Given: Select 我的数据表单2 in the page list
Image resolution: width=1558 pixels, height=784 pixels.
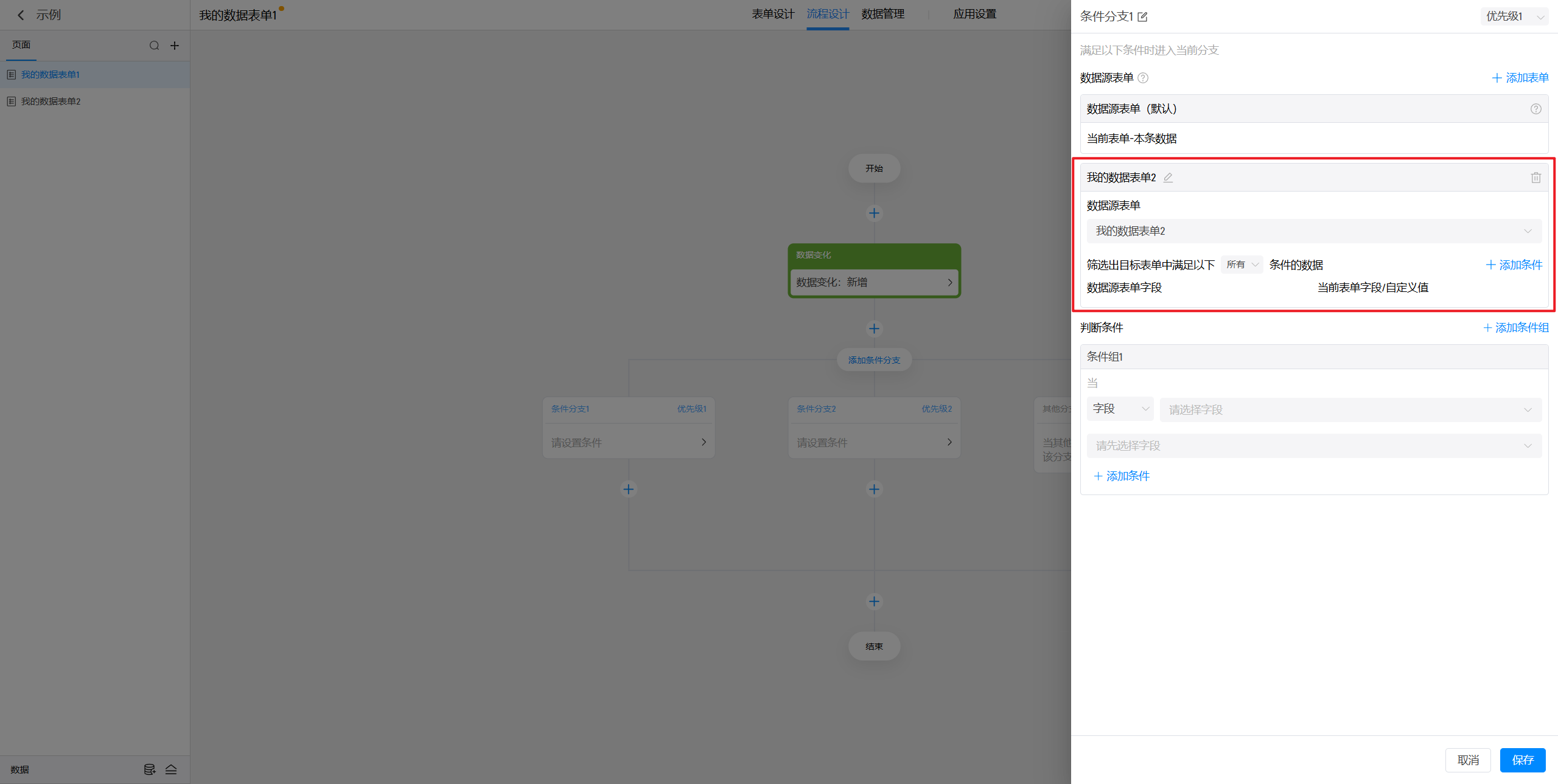Looking at the screenshot, I should [x=51, y=102].
